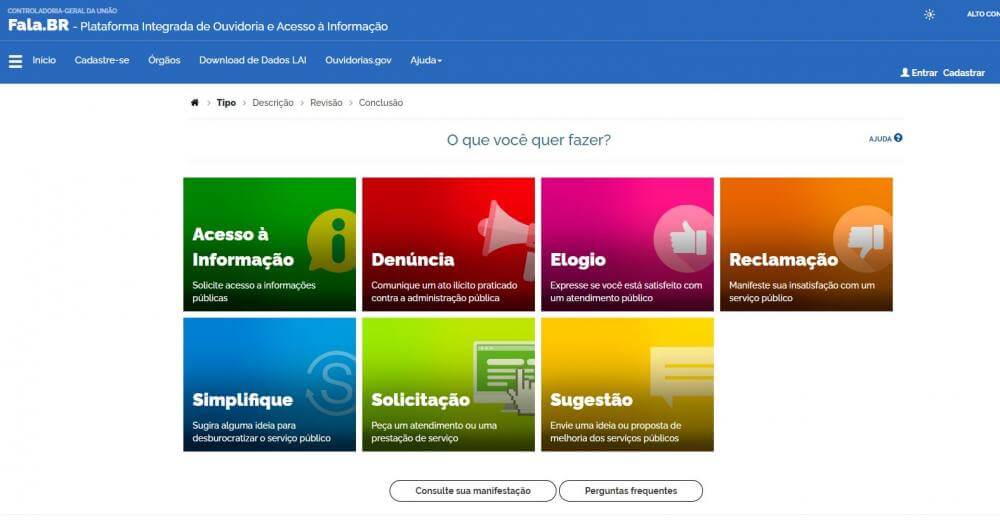This screenshot has width=1000, height=520.
Task: Select the Revisão breadcrumb step
Action: pyautogui.click(x=326, y=103)
